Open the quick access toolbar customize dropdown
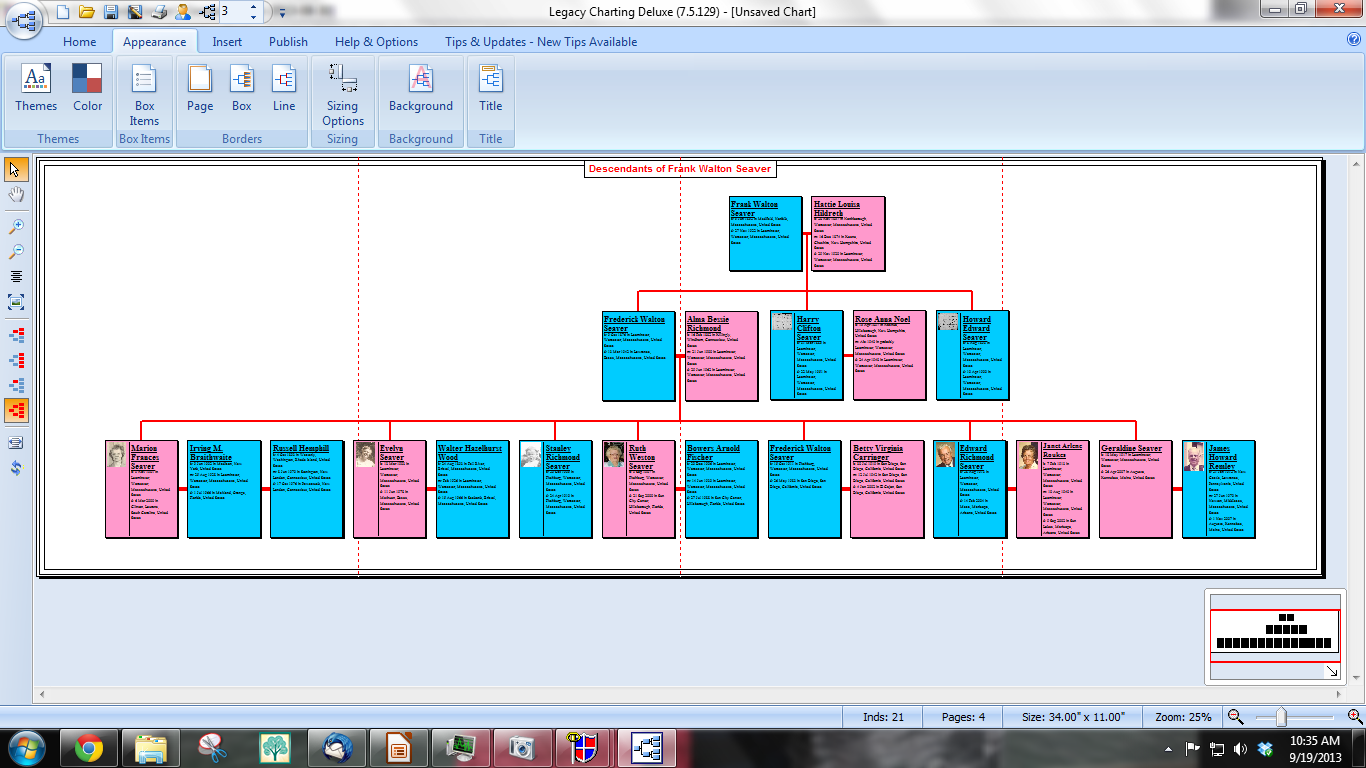1366x768 pixels. pos(282,13)
